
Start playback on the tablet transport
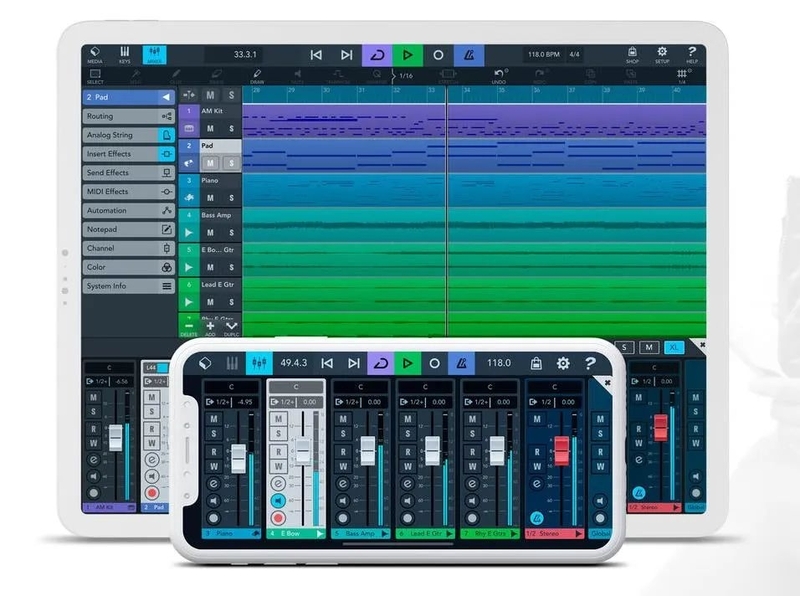(x=407, y=55)
